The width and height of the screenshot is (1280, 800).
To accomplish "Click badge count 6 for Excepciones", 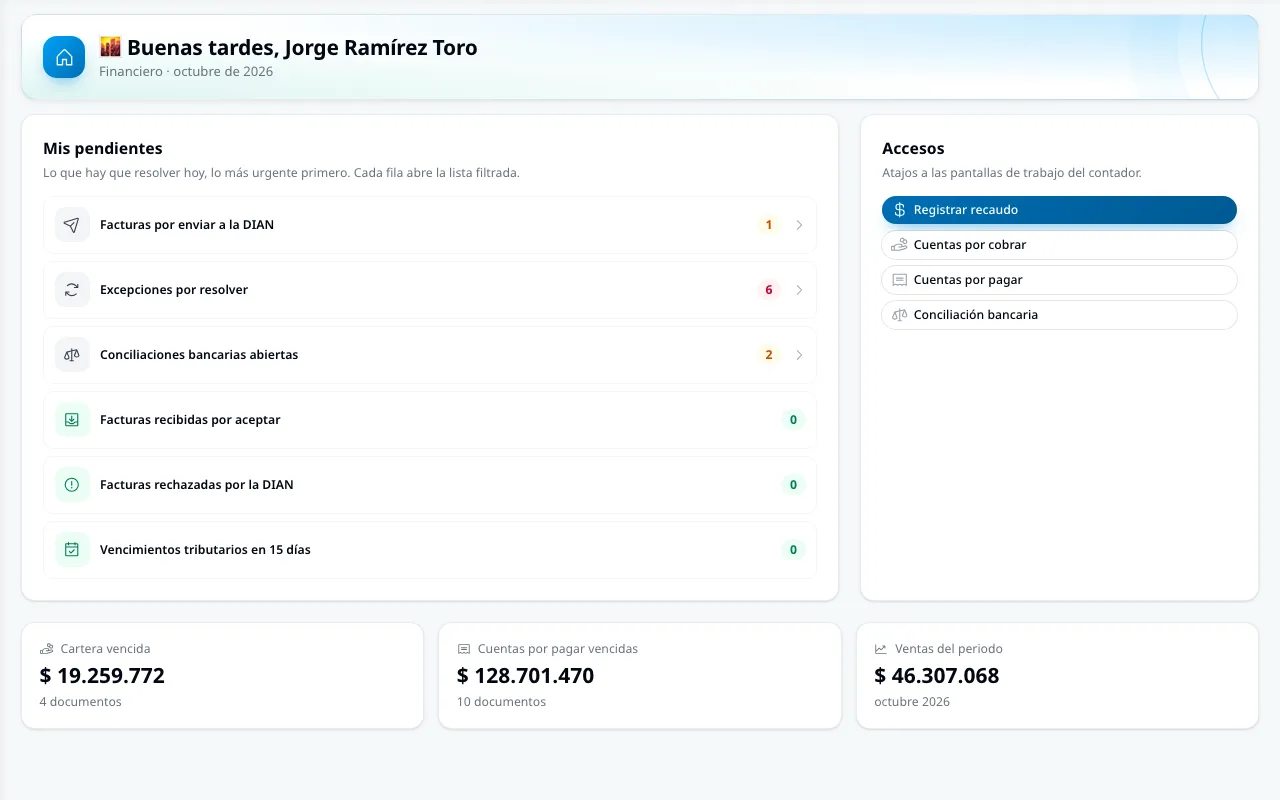I will [769, 290].
